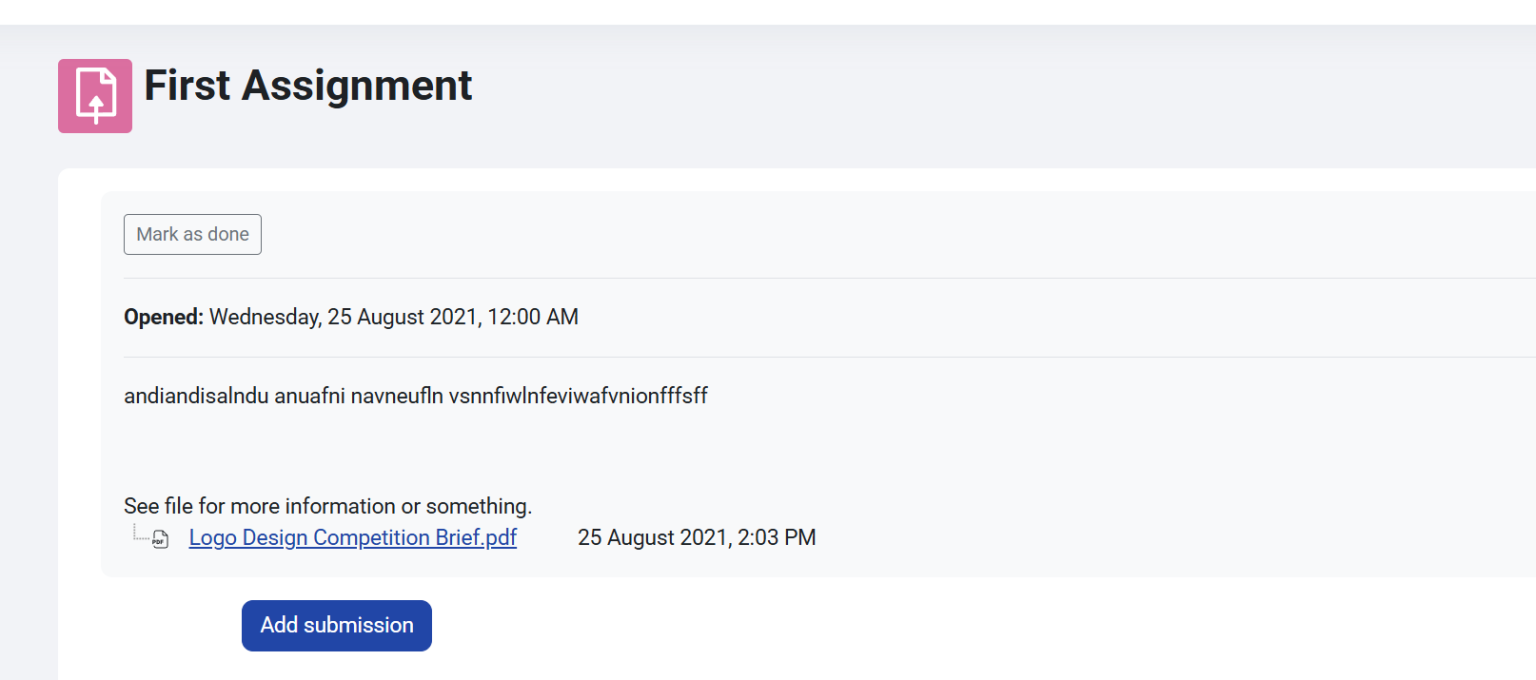This screenshot has height=680, width=1536.
Task: Open Logo Design Competition Brief.pdf
Action: 352,538
